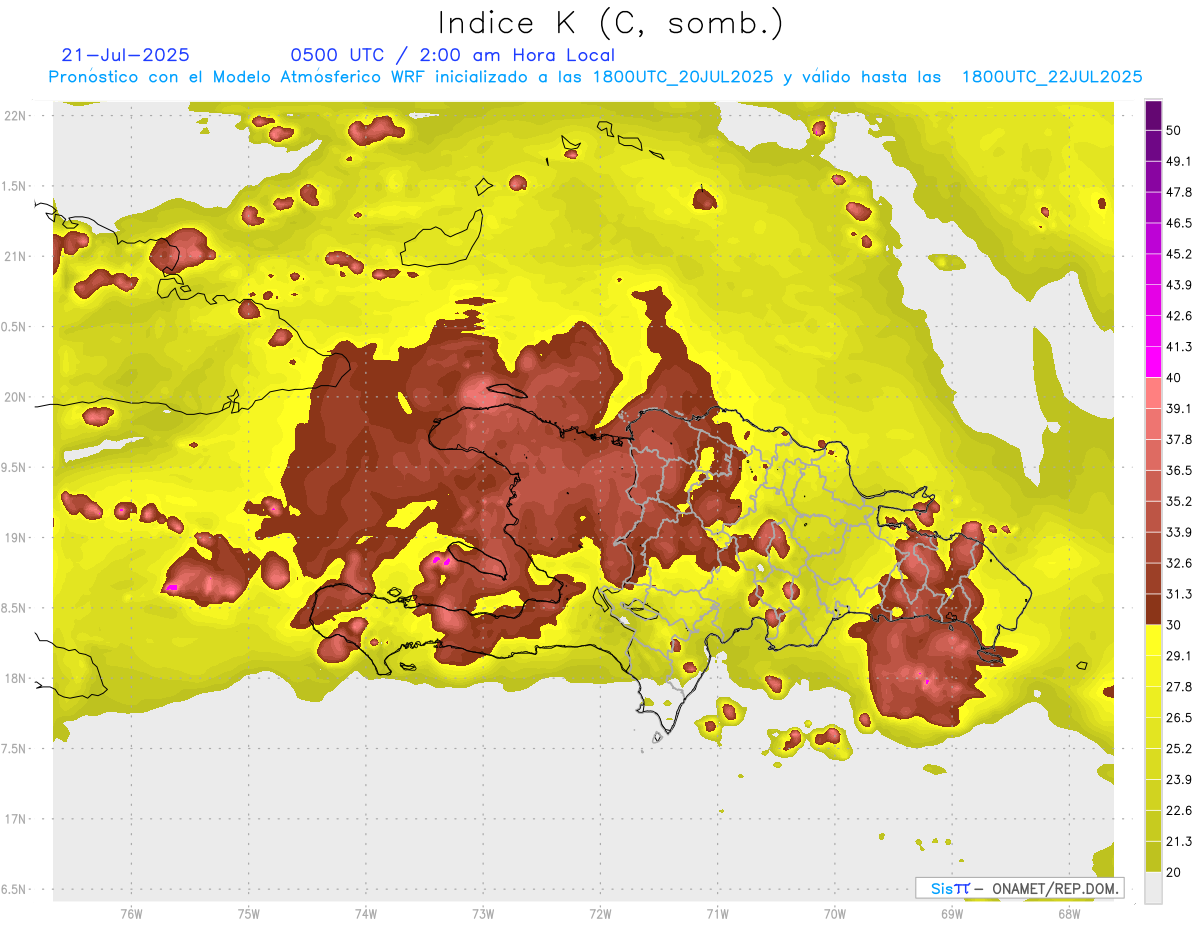
Task: Click the colorbar value '33.9'
Action: point(1179,532)
